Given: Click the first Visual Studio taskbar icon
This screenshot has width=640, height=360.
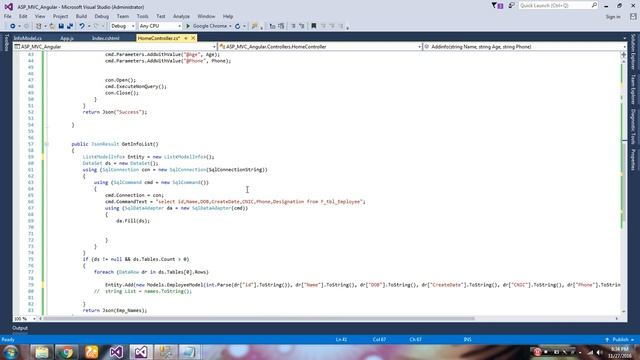Looking at the screenshot, I should tap(116, 352).
